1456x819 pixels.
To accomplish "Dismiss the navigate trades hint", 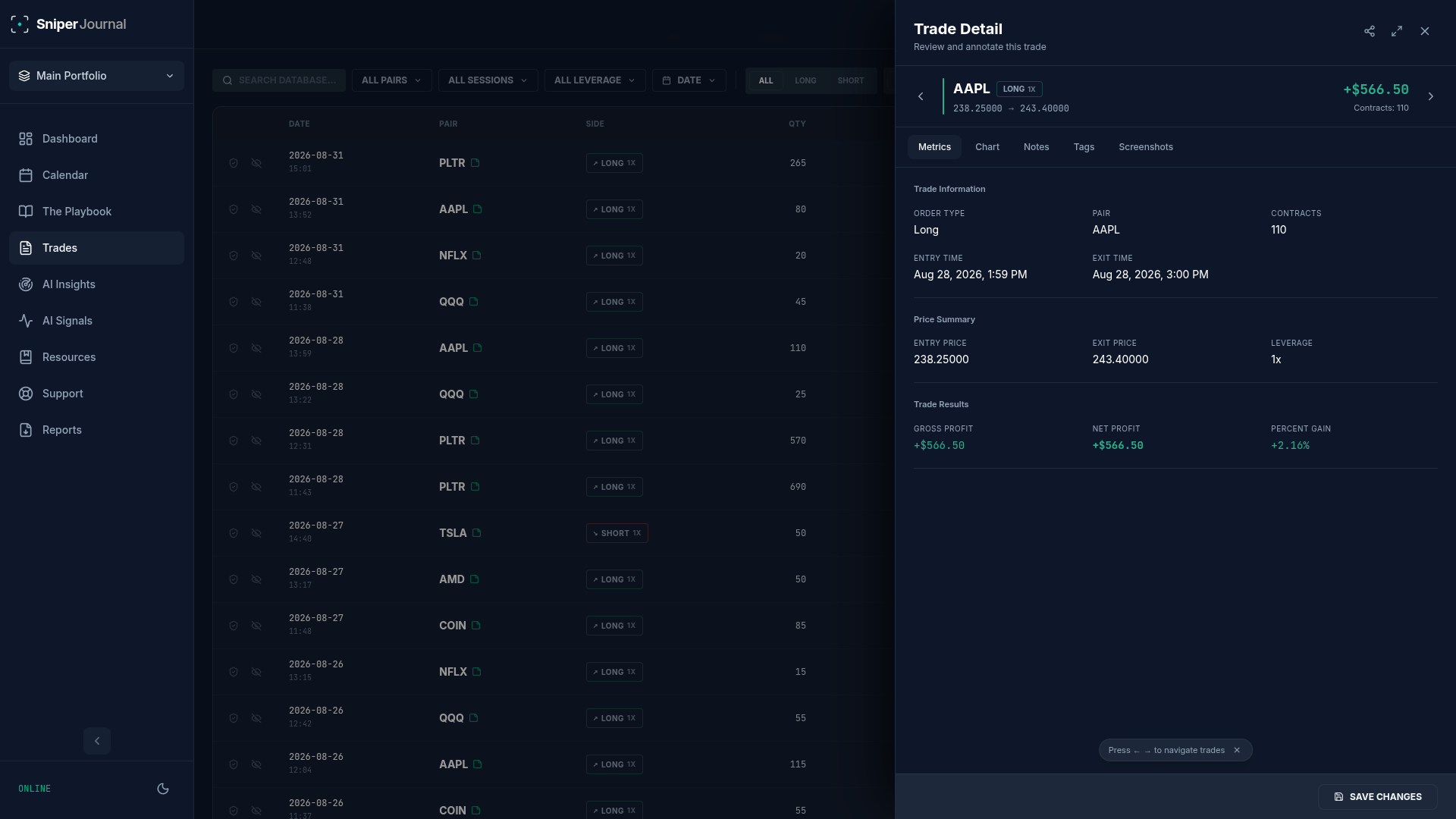I will click(1237, 750).
